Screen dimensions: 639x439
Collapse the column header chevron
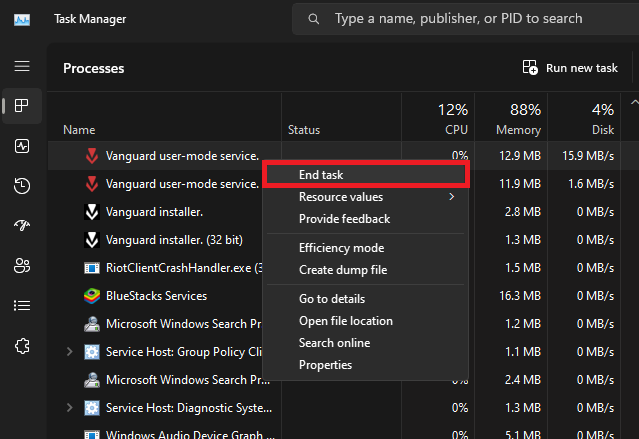(635, 103)
